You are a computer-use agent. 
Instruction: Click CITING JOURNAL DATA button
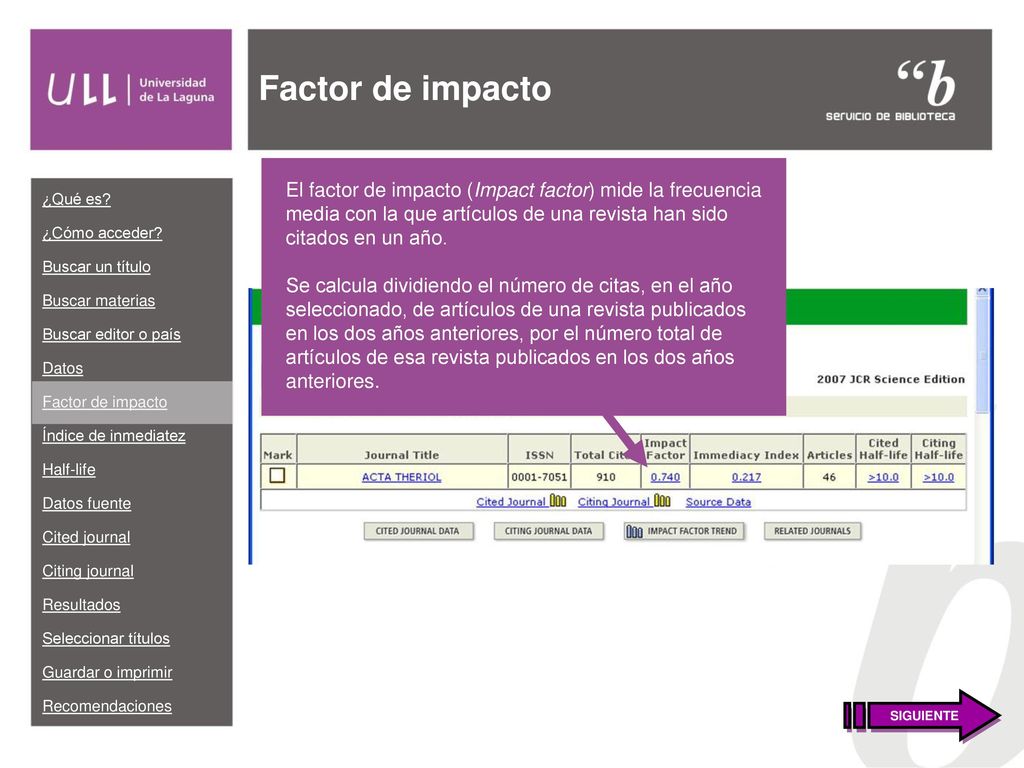[x=549, y=531]
